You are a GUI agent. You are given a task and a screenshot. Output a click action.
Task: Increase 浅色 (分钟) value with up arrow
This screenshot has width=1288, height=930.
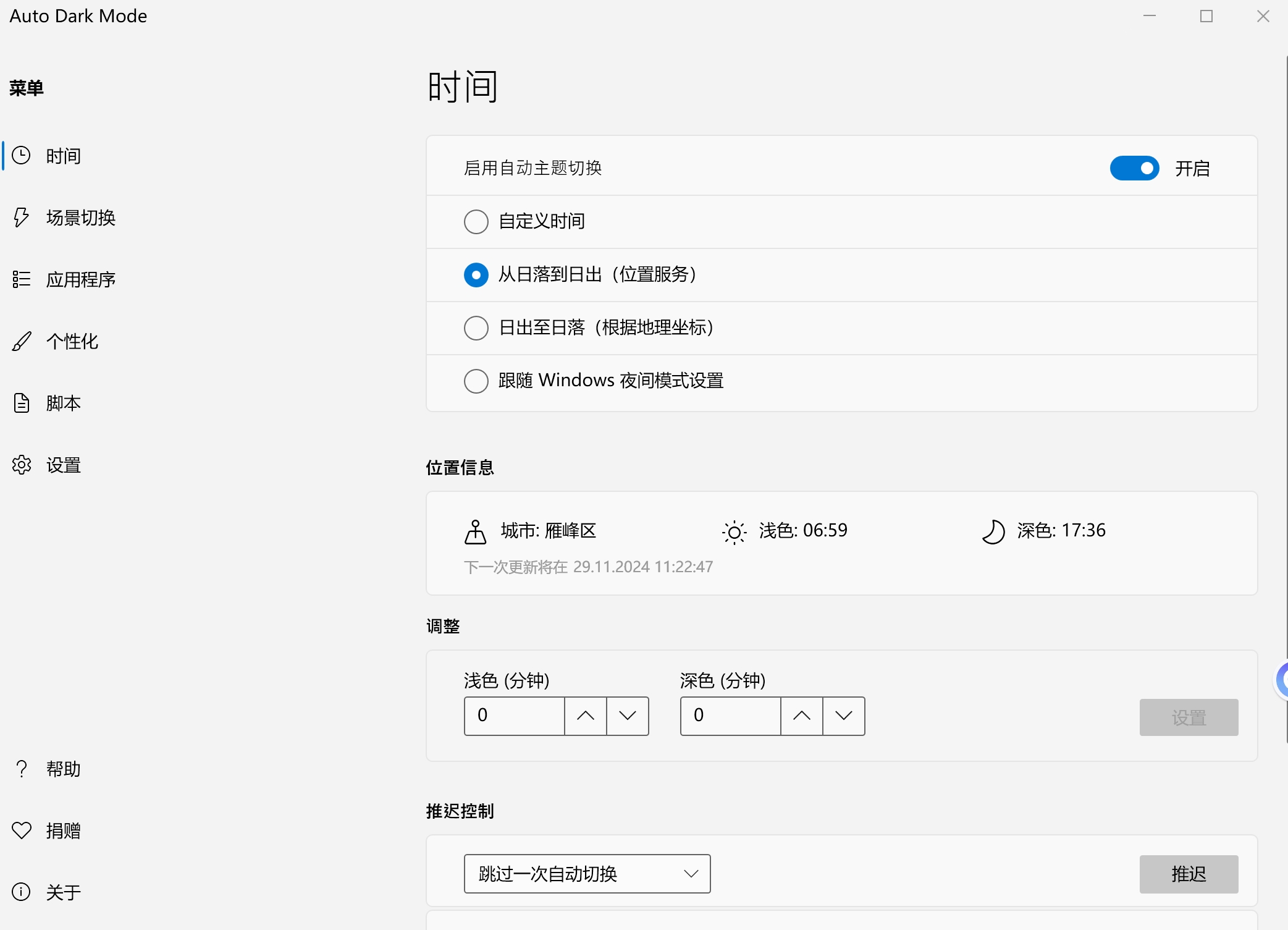tap(586, 716)
